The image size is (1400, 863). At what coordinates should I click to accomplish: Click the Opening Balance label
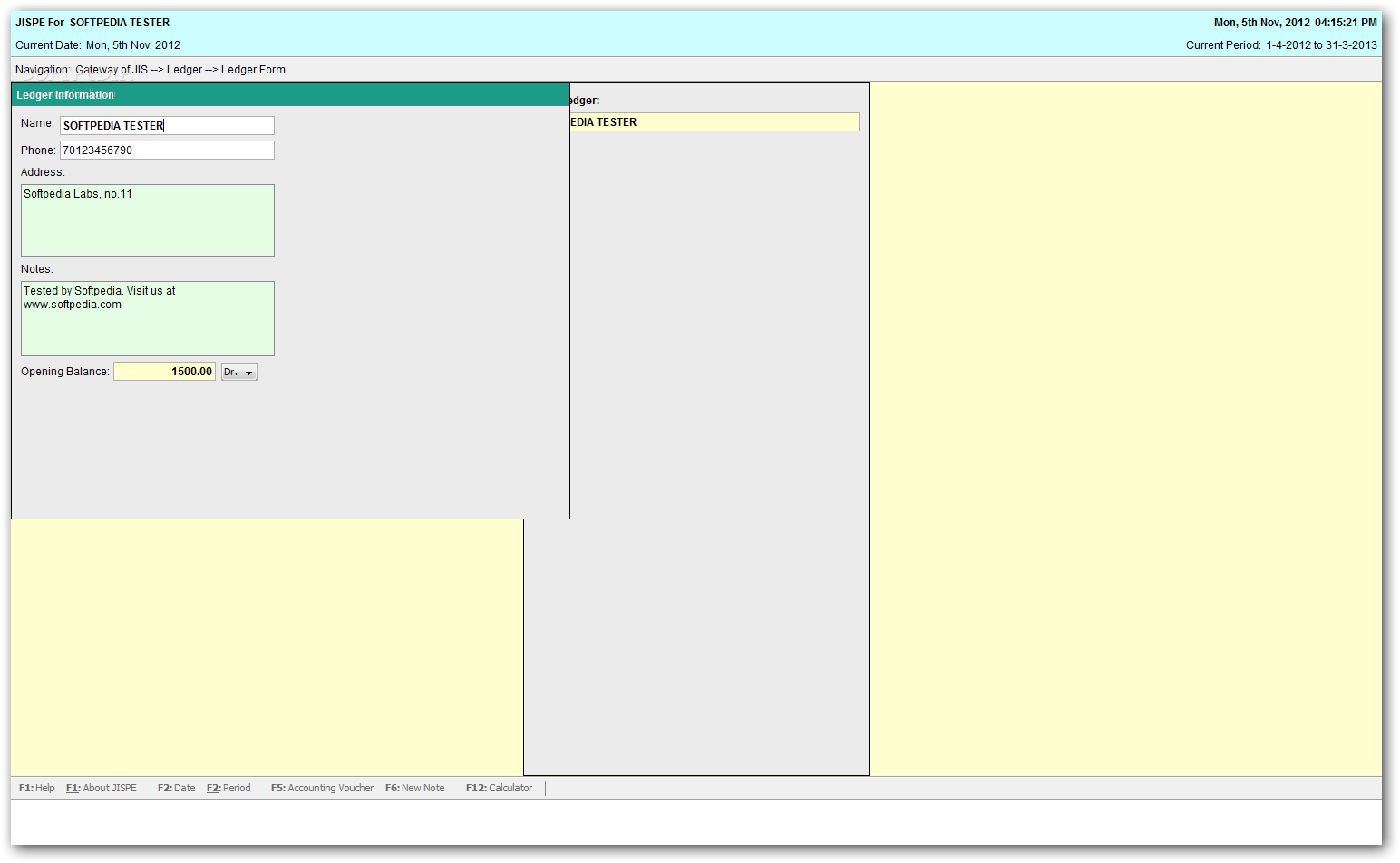(x=65, y=372)
